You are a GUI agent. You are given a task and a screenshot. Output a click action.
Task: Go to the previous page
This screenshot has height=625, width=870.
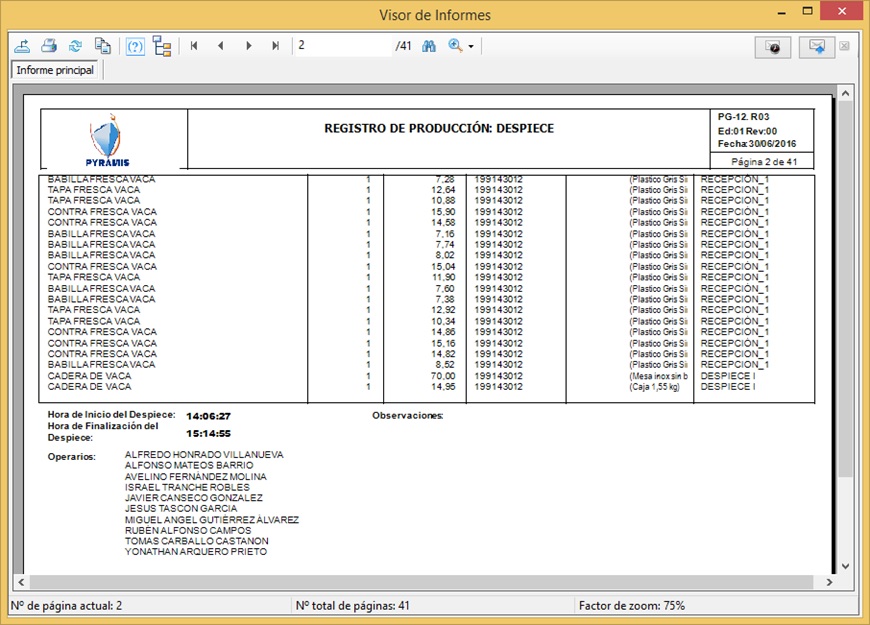pos(221,46)
